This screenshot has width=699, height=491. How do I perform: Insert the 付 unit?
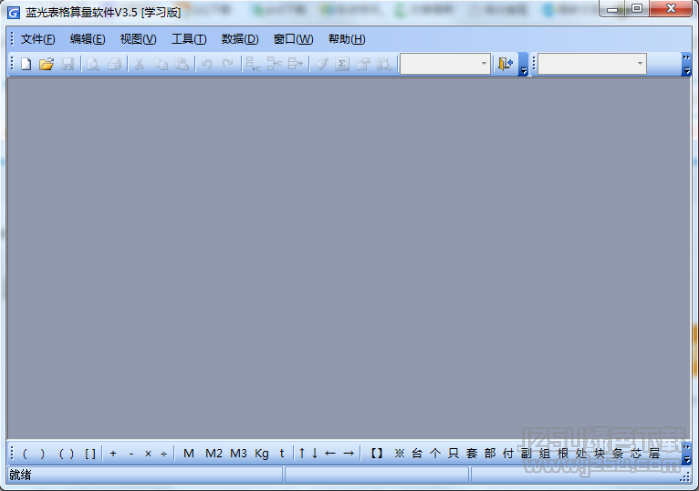click(x=508, y=454)
